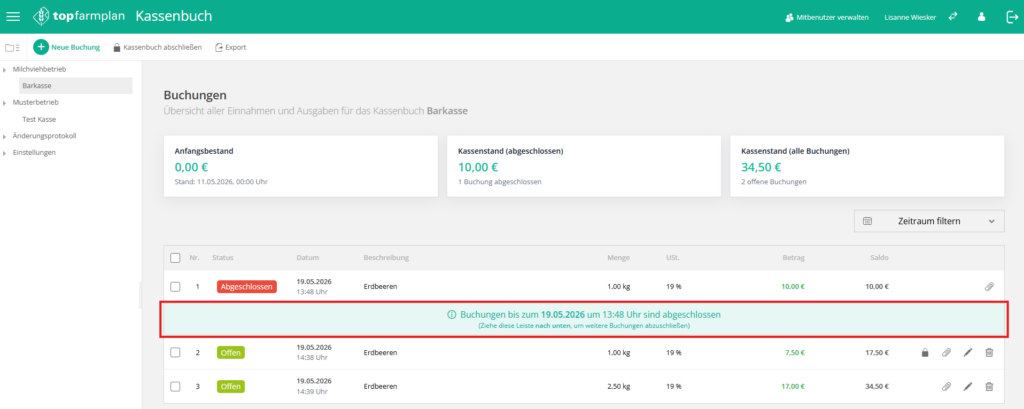The width and height of the screenshot is (1024, 409).
Task: Toggle the folder sidebar icon
Action: [x=12, y=48]
